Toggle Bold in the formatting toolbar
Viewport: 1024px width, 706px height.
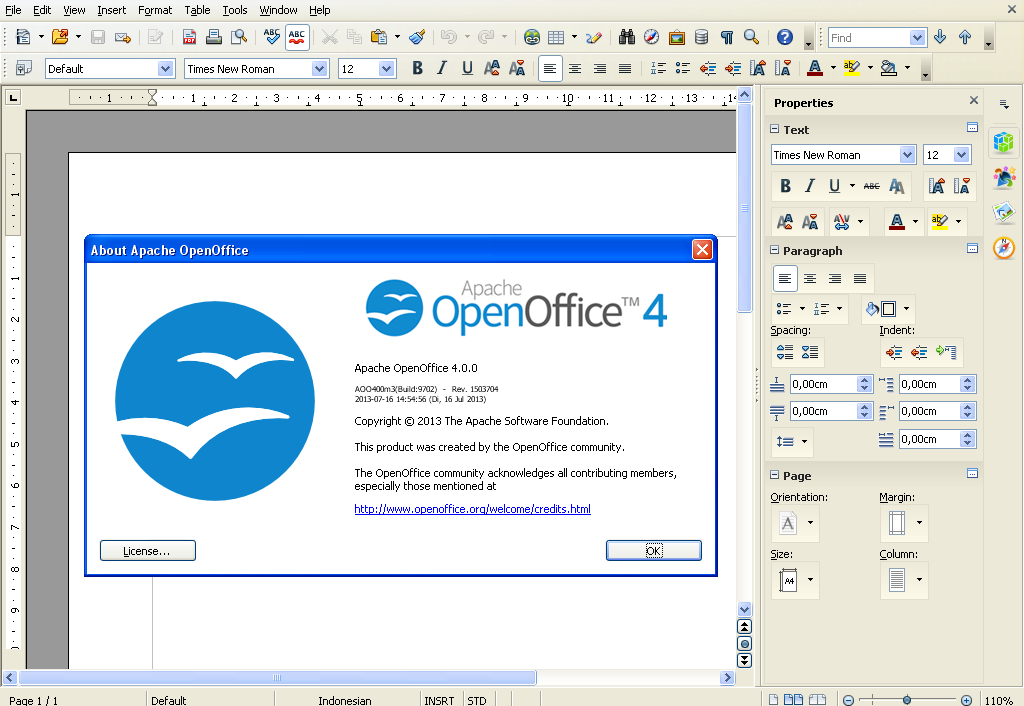(x=417, y=68)
